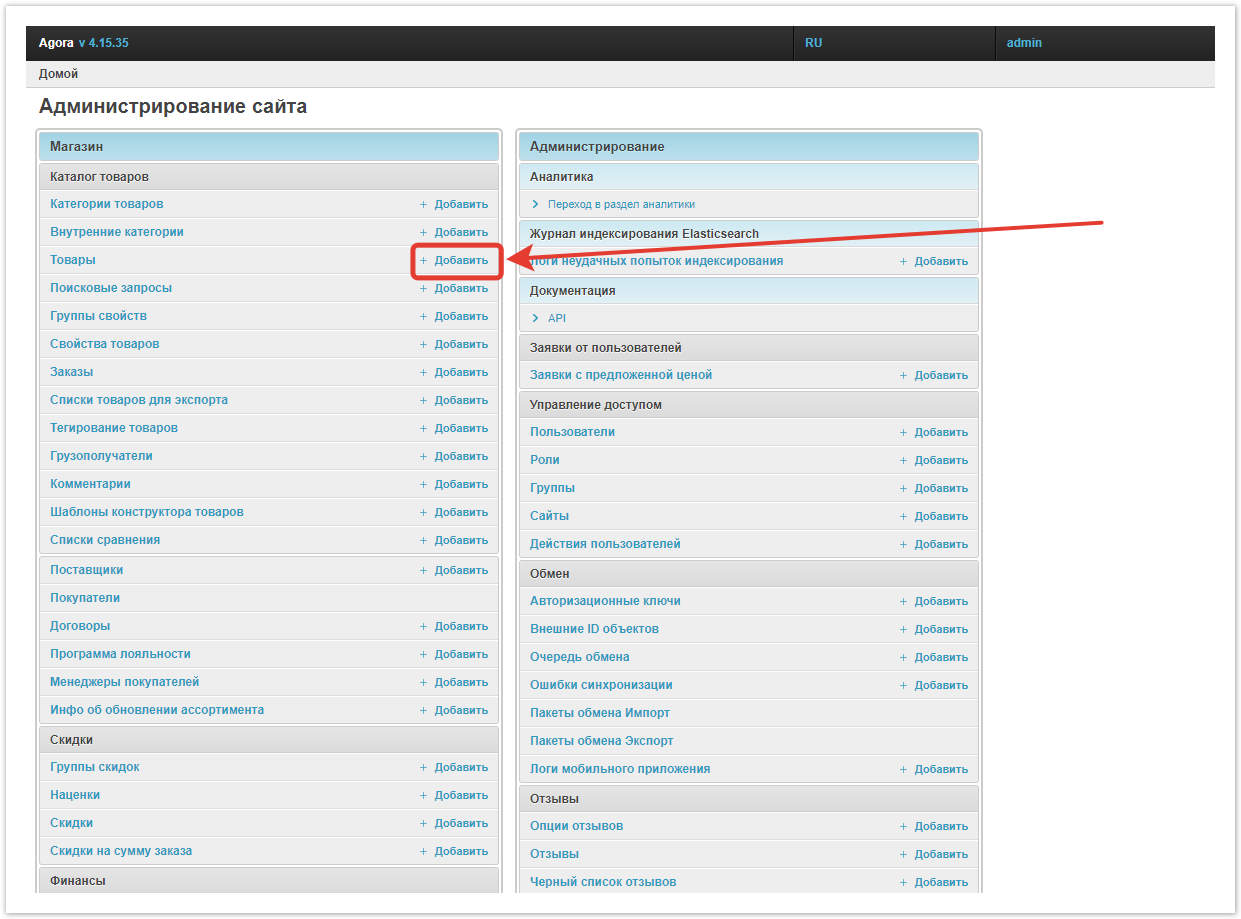The height and width of the screenshot is (919, 1241).
Task: Click the plus icon for Роли
Action: [x=903, y=461]
